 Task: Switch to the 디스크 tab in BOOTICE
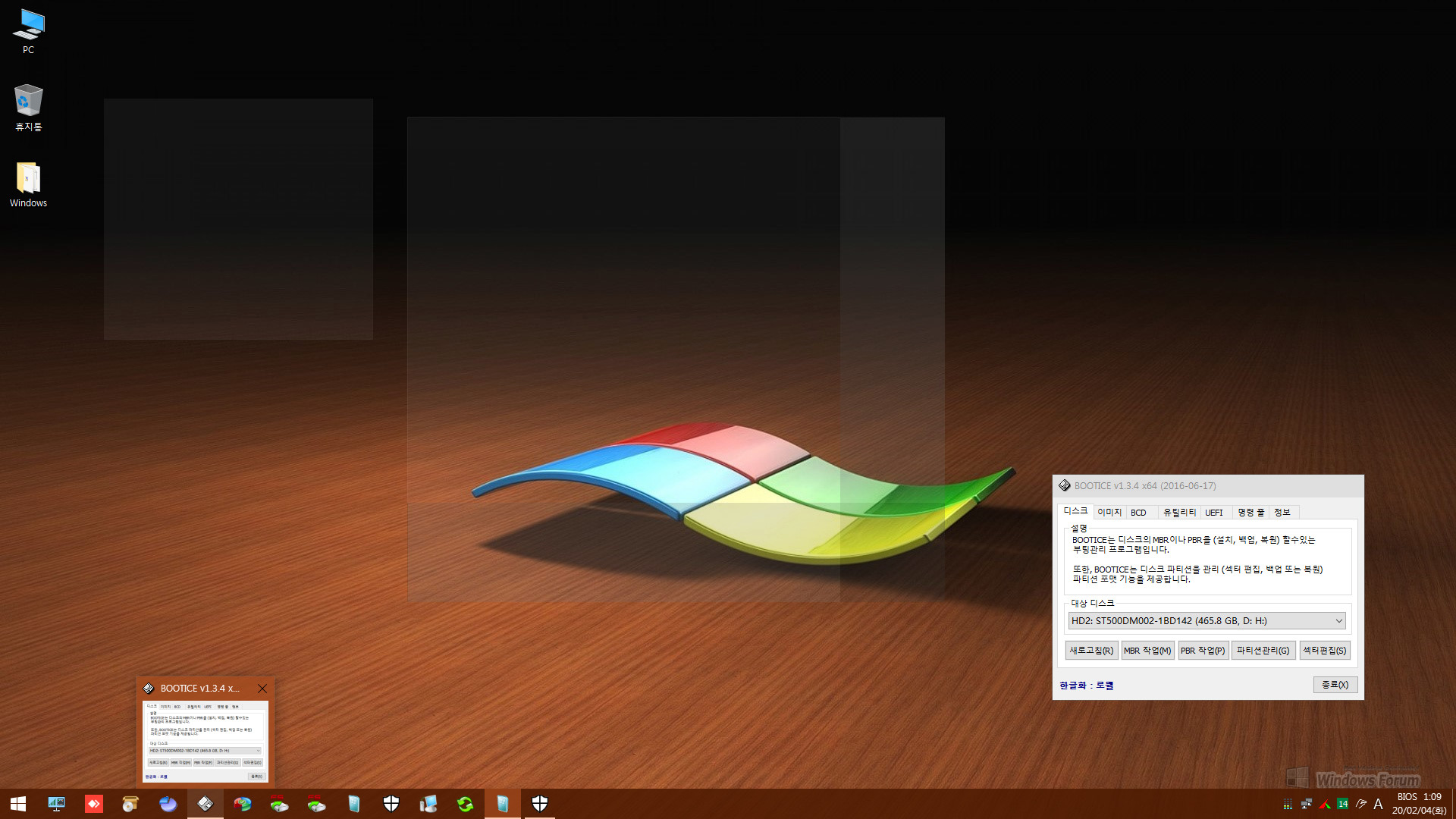(x=1075, y=511)
